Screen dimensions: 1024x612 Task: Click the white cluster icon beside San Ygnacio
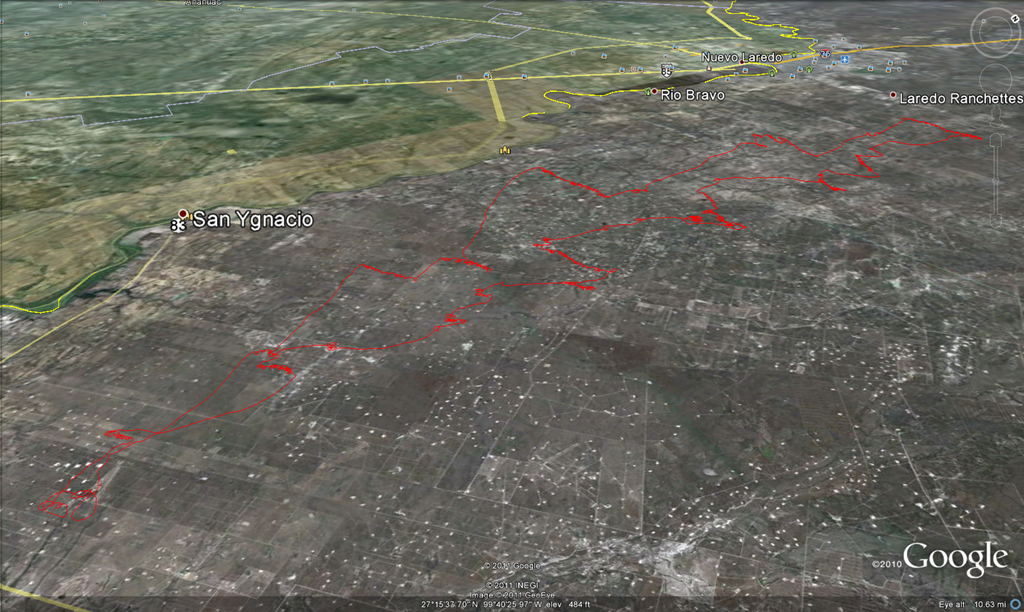pos(178,227)
